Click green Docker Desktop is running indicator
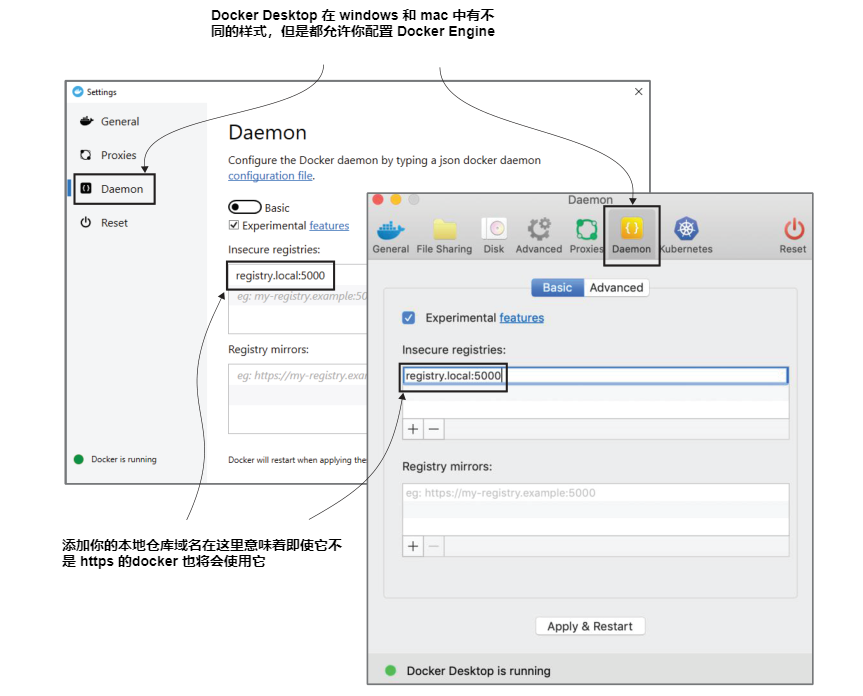This screenshot has width=863, height=696. point(391,670)
